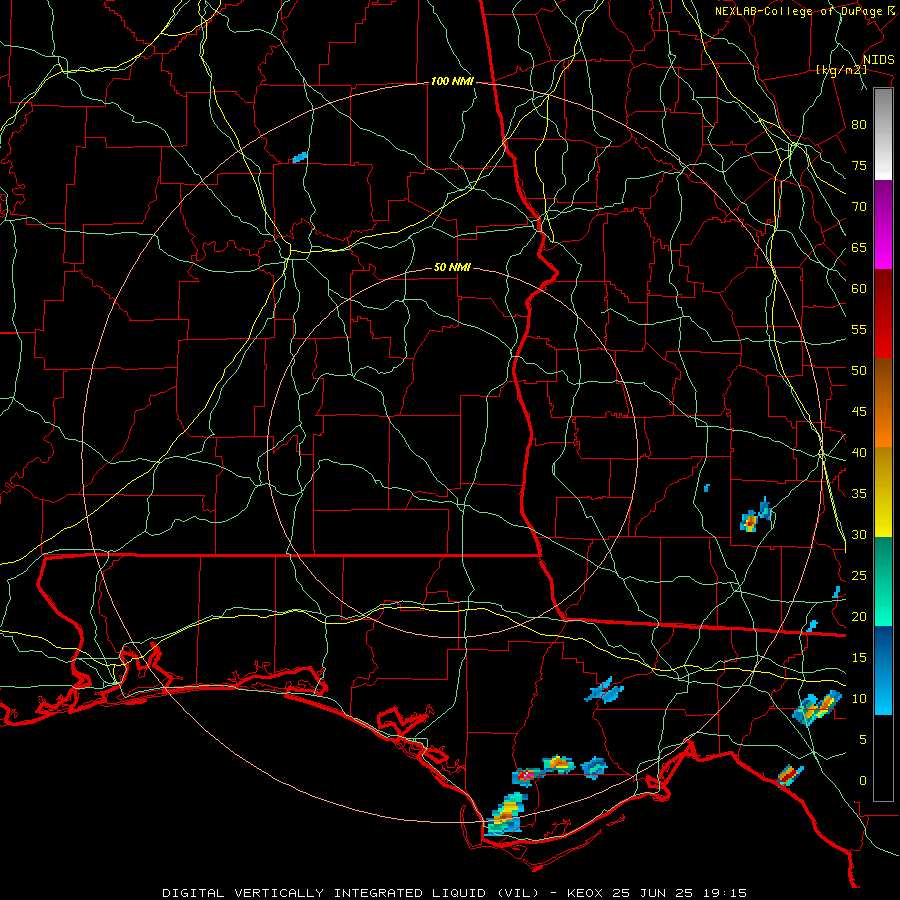Click the [kg/m2] units label
The height and width of the screenshot is (900, 900).
(842, 70)
